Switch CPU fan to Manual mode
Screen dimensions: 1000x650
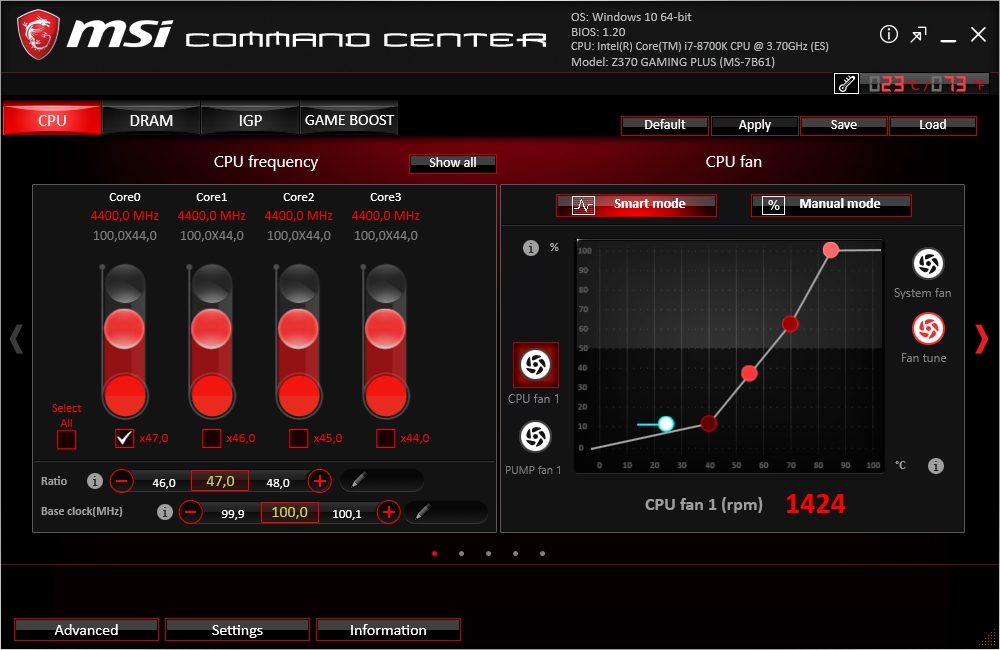(831, 204)
